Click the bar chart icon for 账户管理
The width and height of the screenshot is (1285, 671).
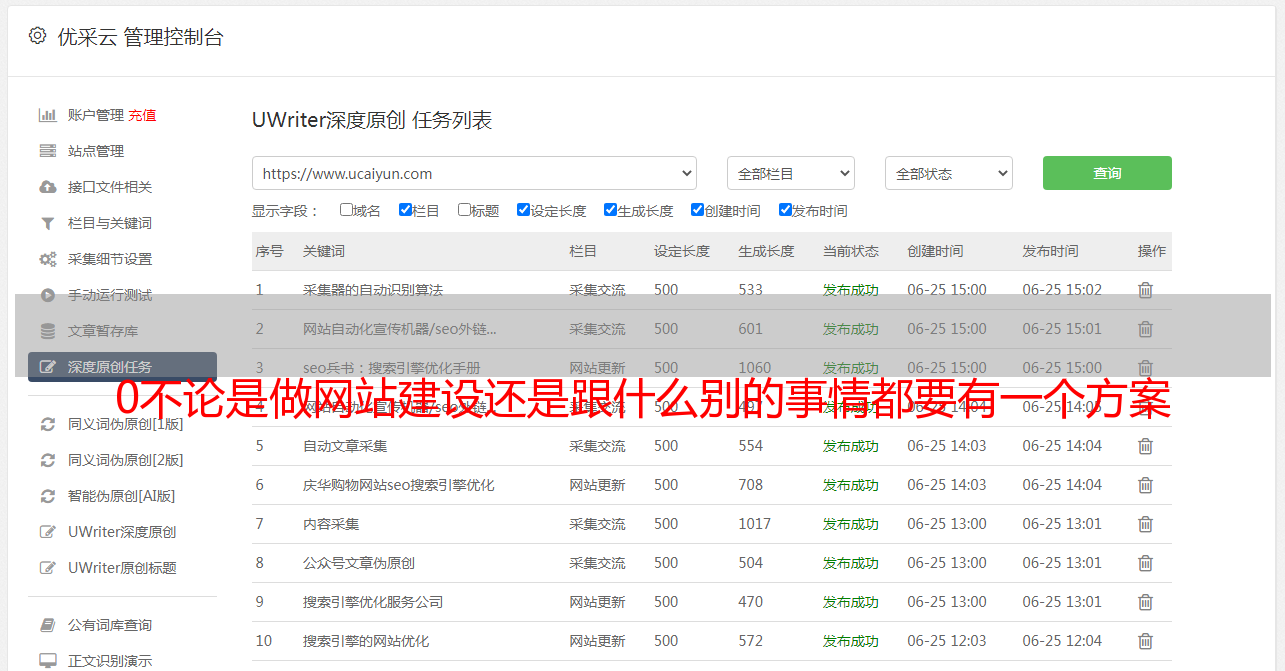[x=47, y=115]
